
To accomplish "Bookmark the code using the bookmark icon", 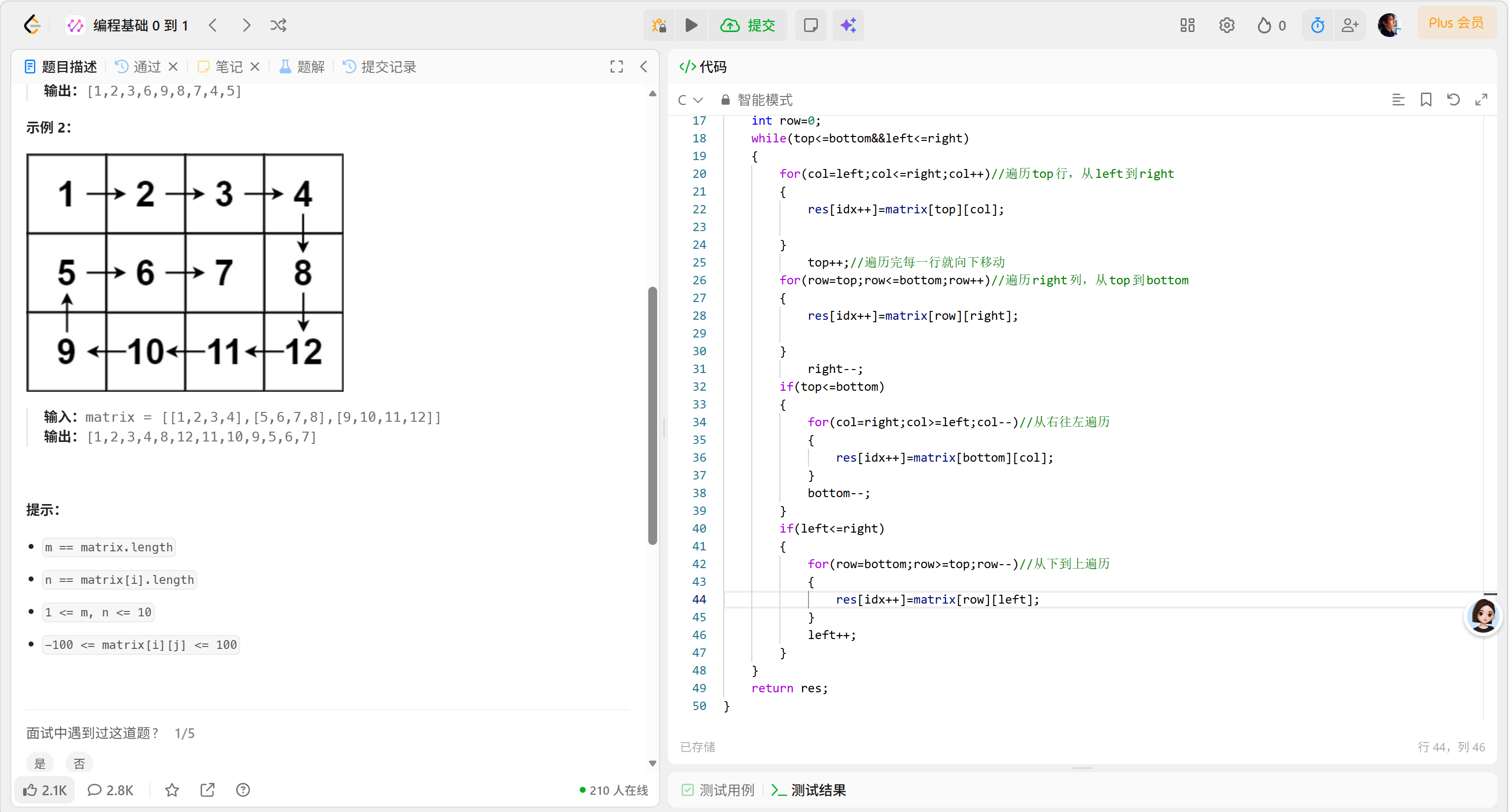I will (1426, 100).
